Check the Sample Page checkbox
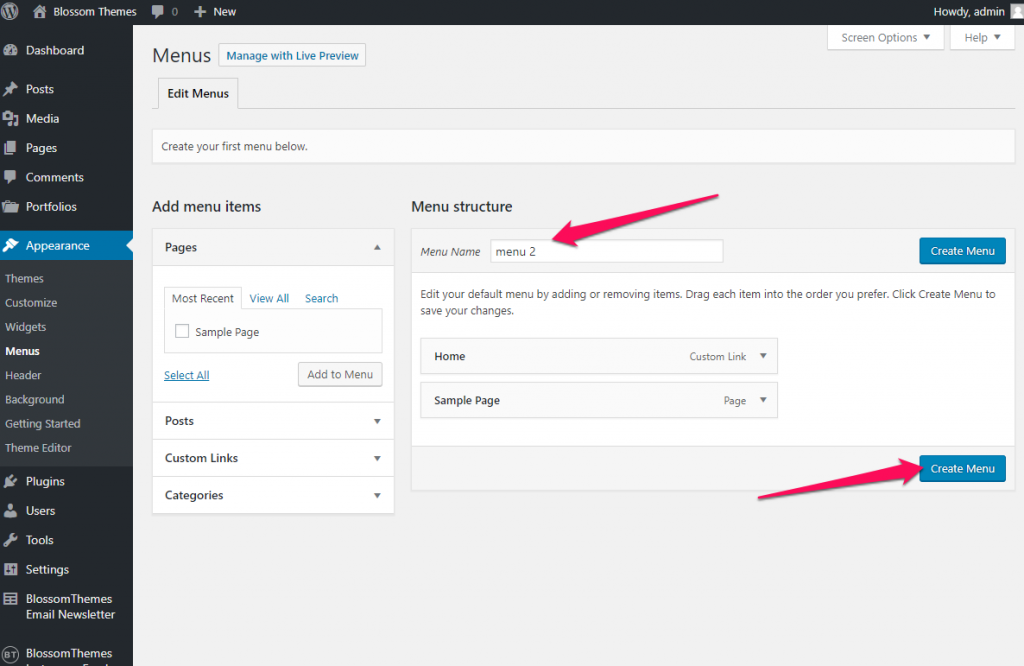The image size is (1024, 666). coord(183,329)
